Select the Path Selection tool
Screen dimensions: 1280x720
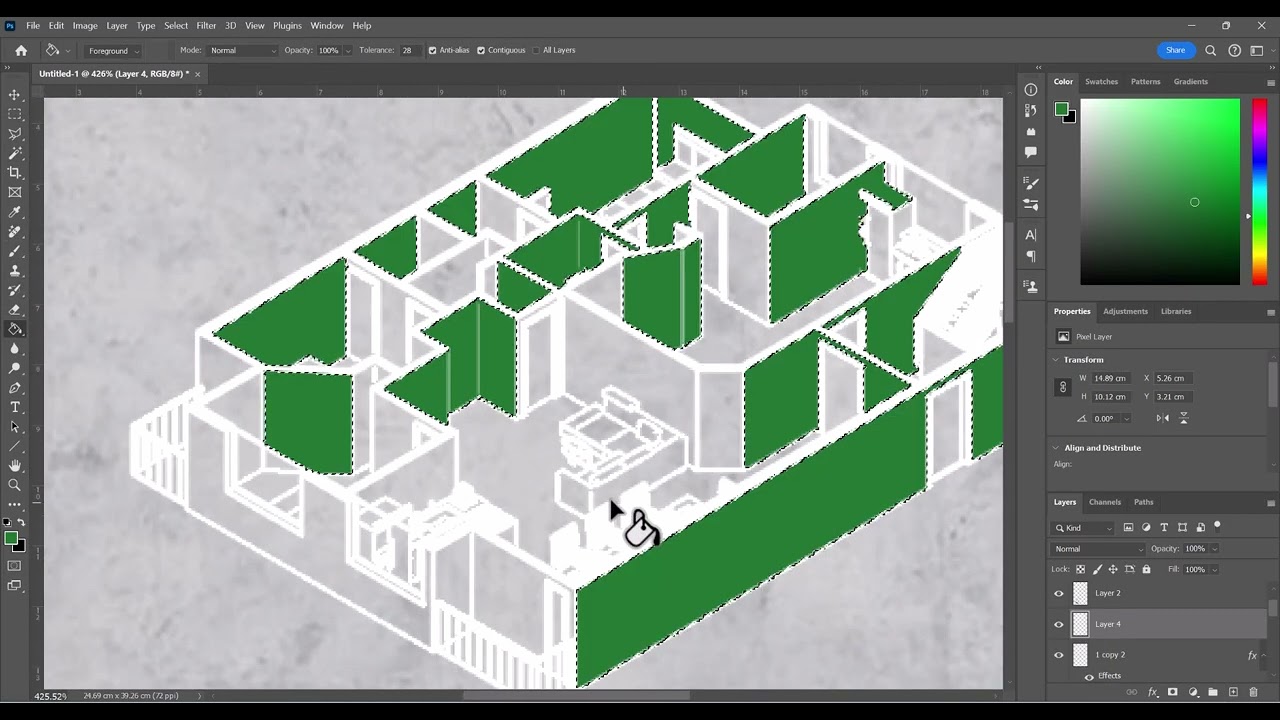pos(15,426)
